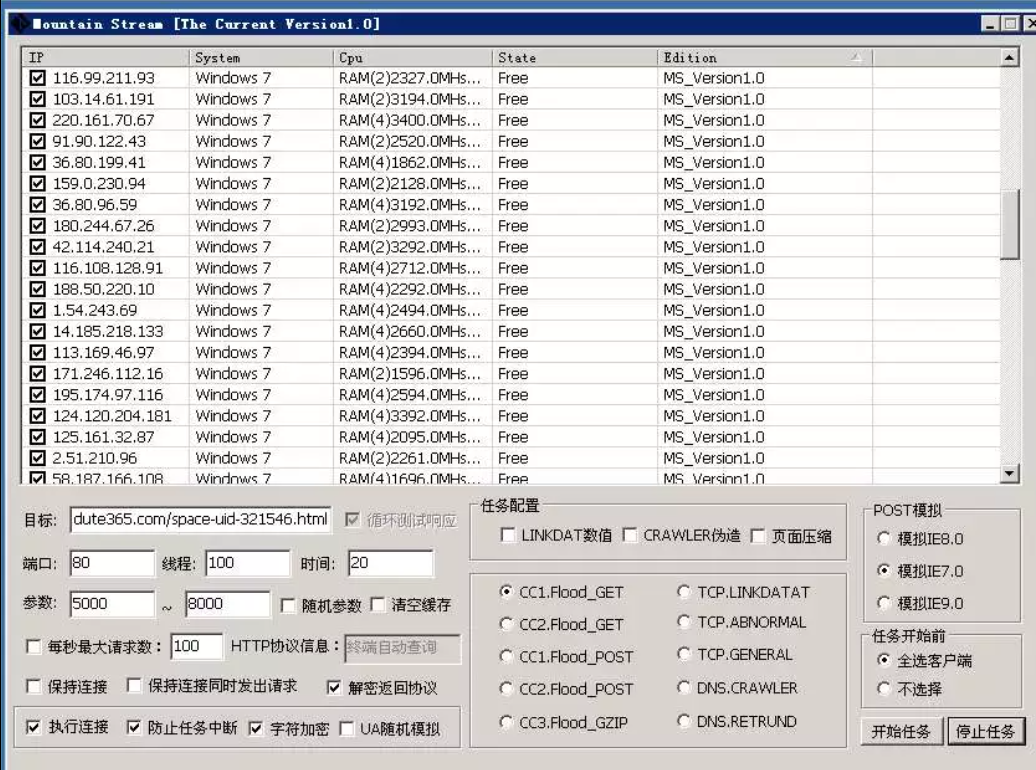1036x770 pixels.
Task: Enable the LINKDAT数值 checkbox
Action: tap(507, 535)
